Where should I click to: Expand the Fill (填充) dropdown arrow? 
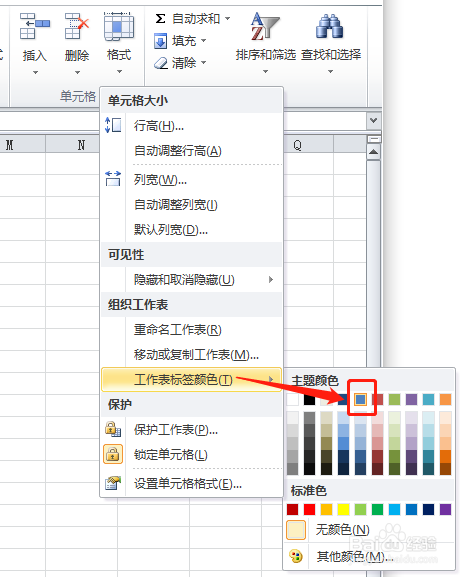204,40
